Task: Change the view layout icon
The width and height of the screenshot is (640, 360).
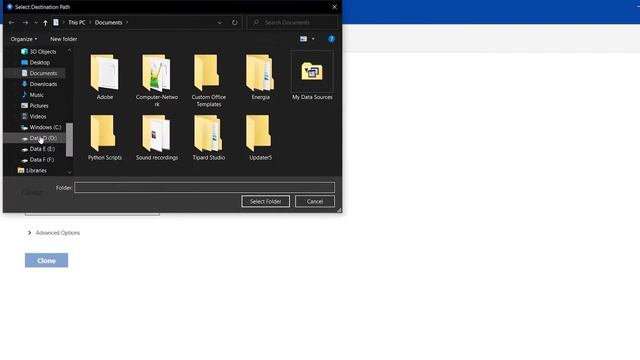Action: tap(303, 39)
